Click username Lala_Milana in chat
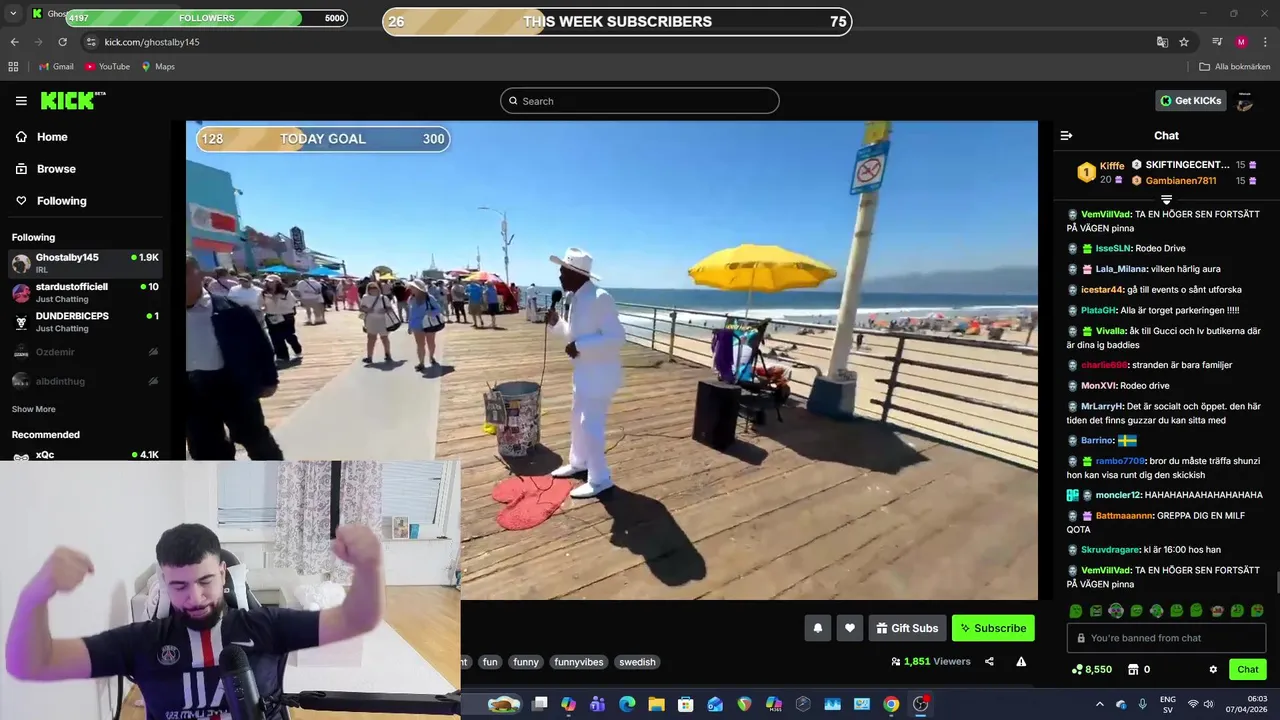The height and width of the screenshot is (720, 1280). 1122,269
